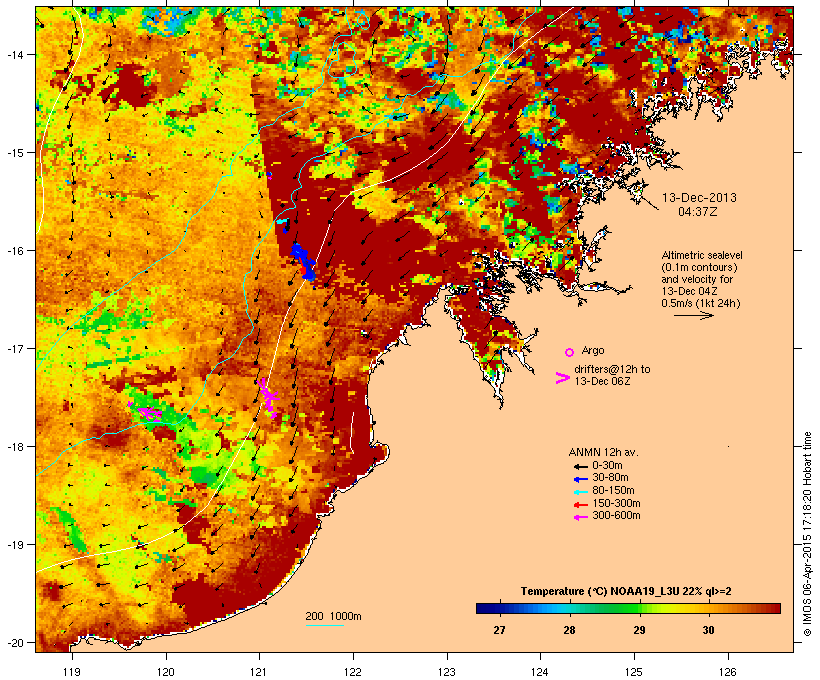Click the 30-80m depth label

pyautogui.click(x=610, y=478)
